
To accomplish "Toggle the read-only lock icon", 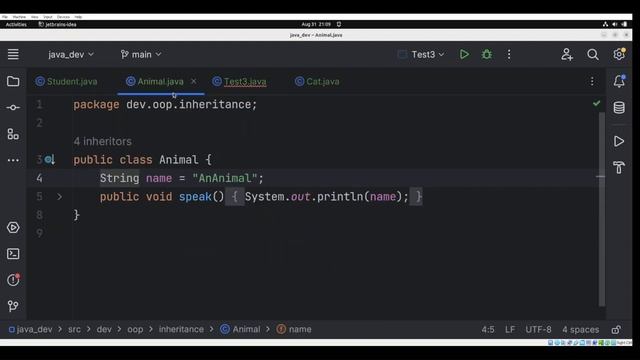I will (616, 329).
